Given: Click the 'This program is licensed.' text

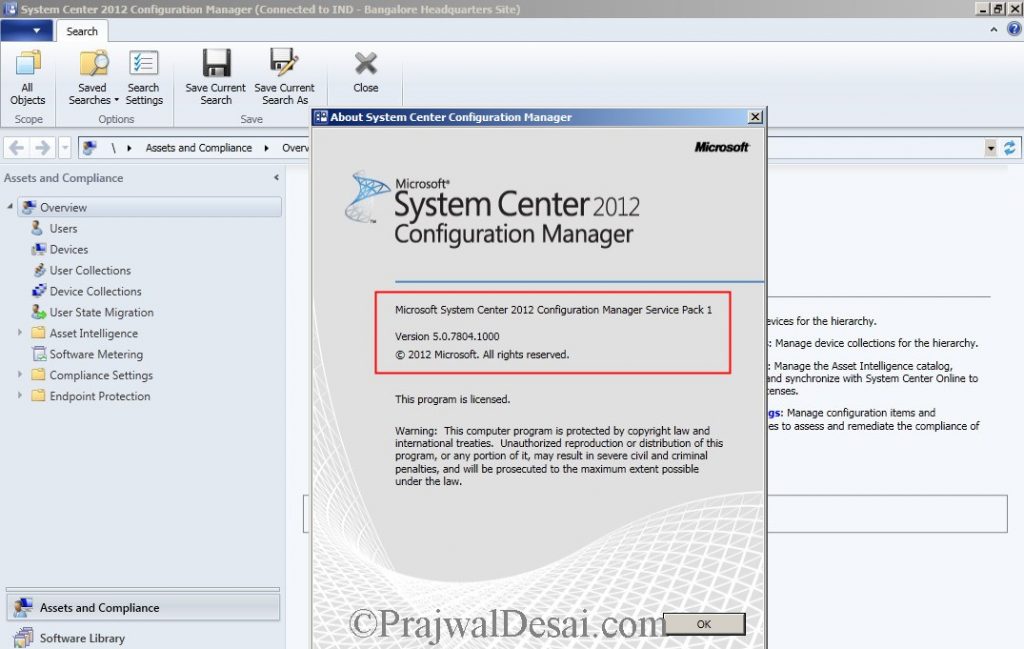Looking at the screenshot, I should point(452,399).
